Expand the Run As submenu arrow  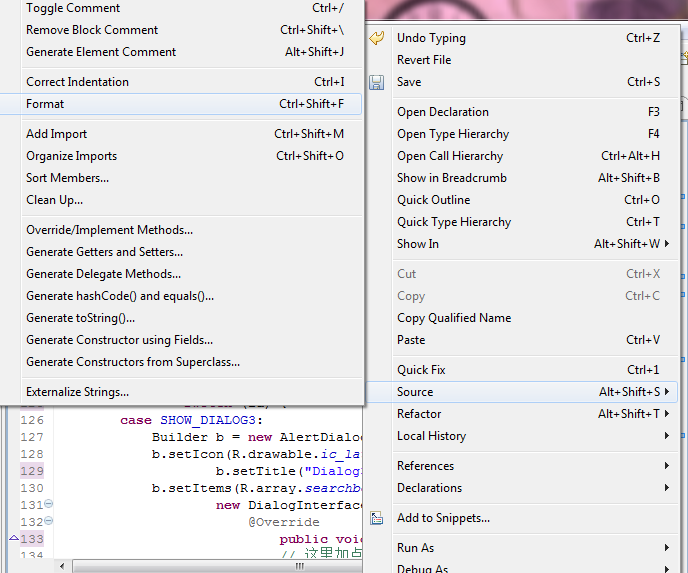point(667,548)
